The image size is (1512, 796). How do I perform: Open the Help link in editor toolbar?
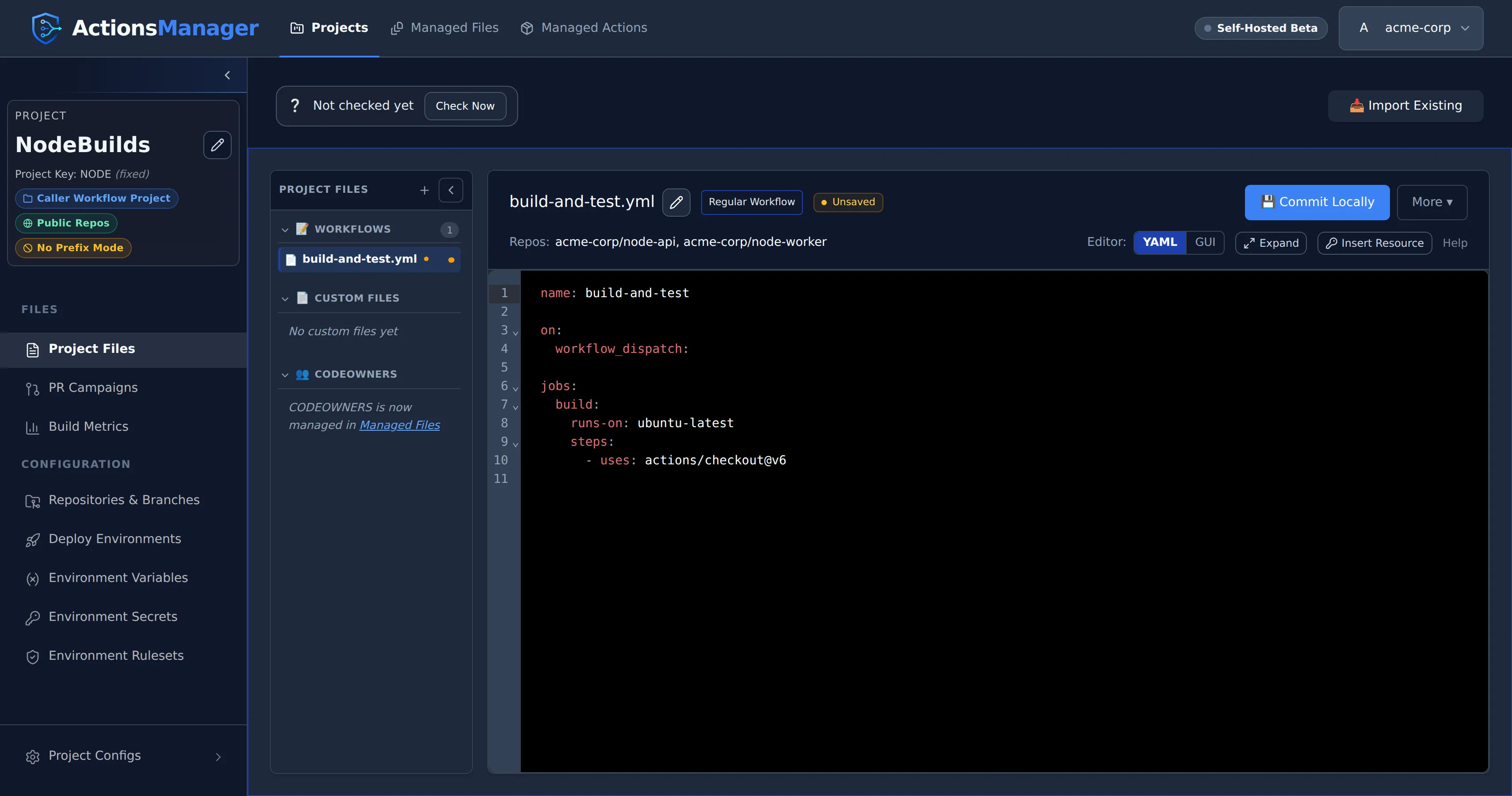point(1455,243)
